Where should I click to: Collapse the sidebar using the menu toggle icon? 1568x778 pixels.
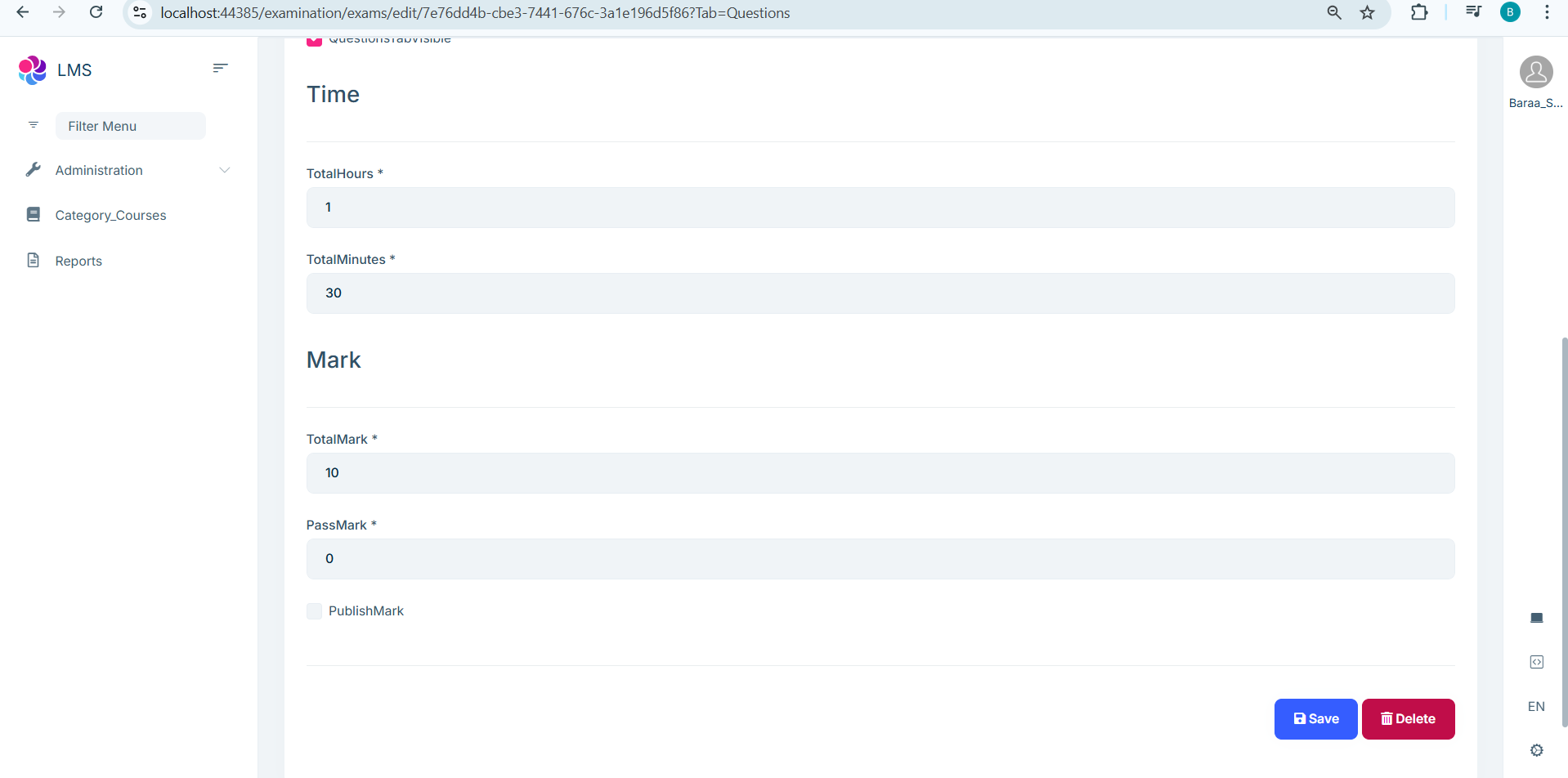coord(220,68)
